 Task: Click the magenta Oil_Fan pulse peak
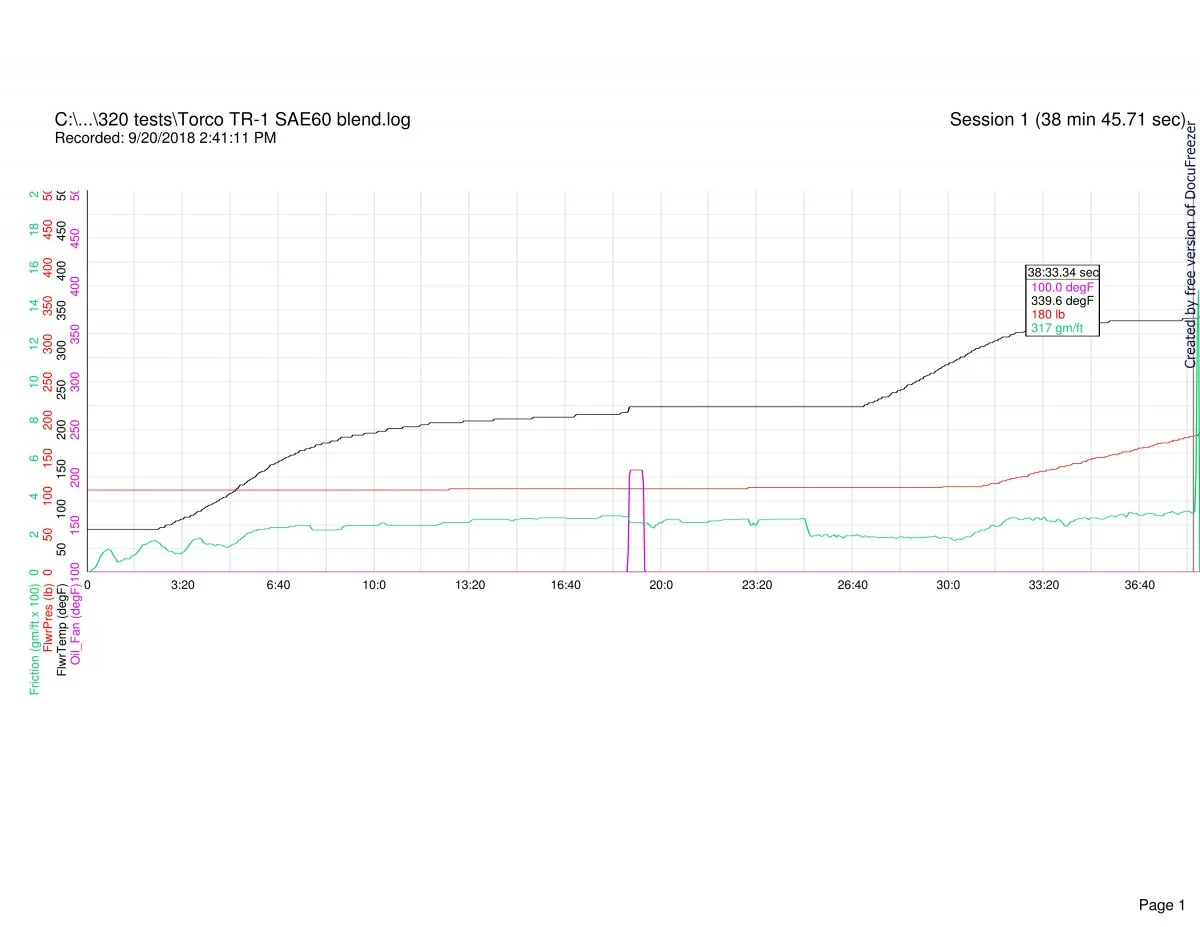pos(635,470)
